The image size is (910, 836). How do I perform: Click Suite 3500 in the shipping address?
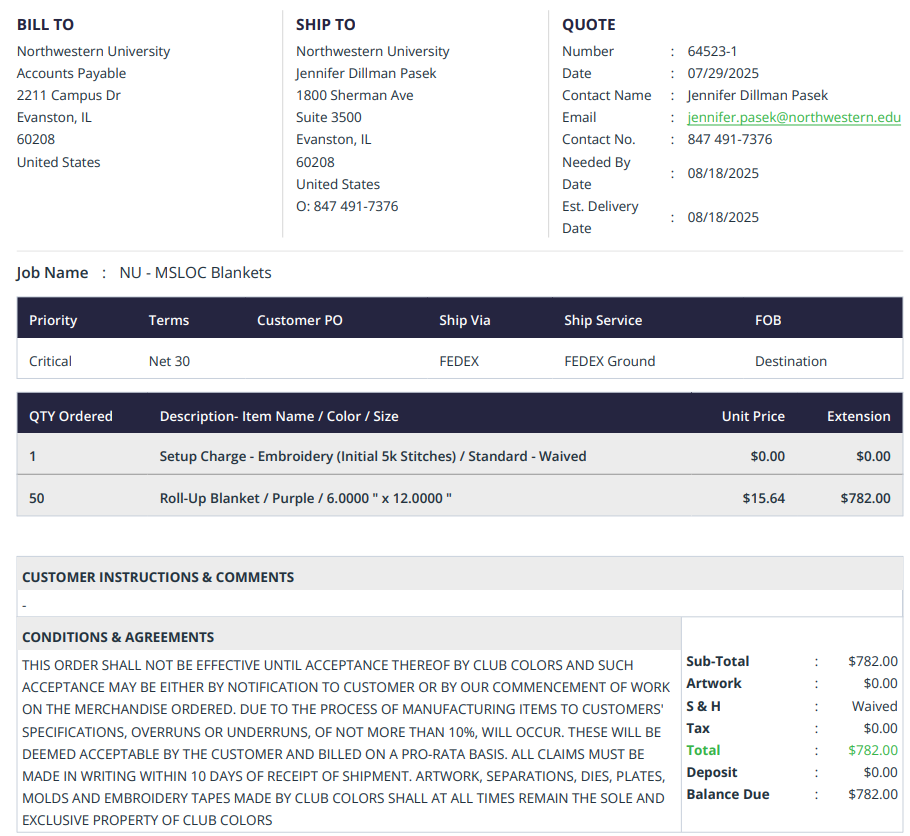pos(329,117)
